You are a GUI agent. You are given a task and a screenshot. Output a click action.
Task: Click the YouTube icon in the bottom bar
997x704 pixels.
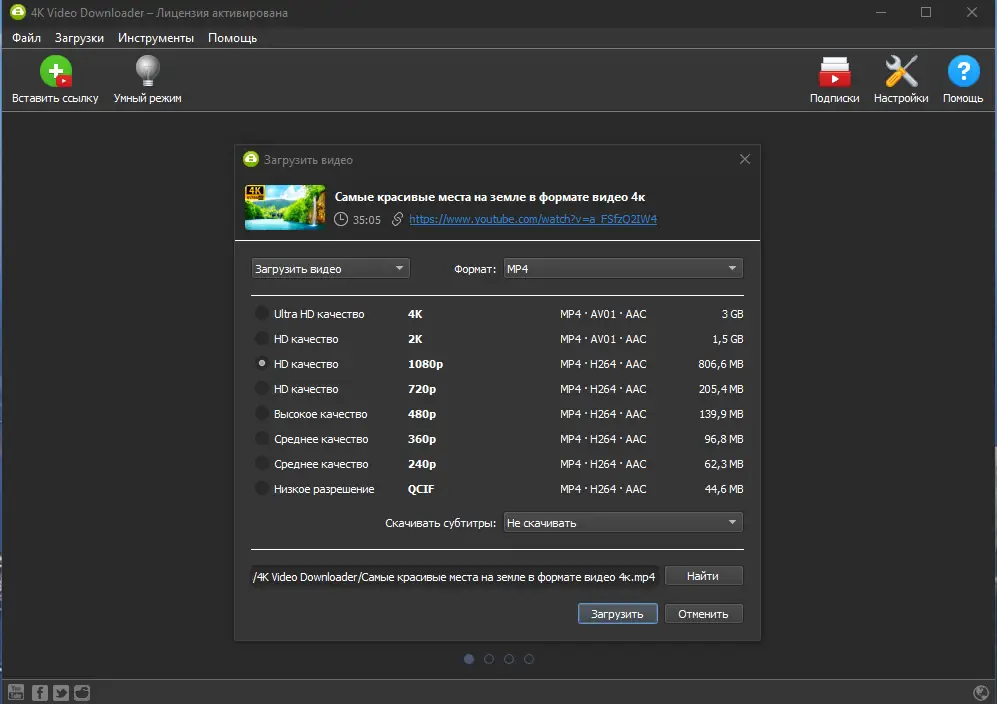[17, 693]
